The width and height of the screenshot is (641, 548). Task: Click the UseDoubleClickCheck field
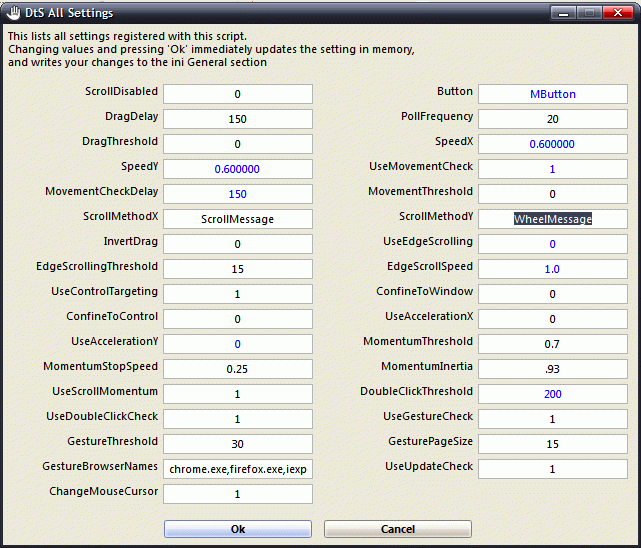(238, 419)
